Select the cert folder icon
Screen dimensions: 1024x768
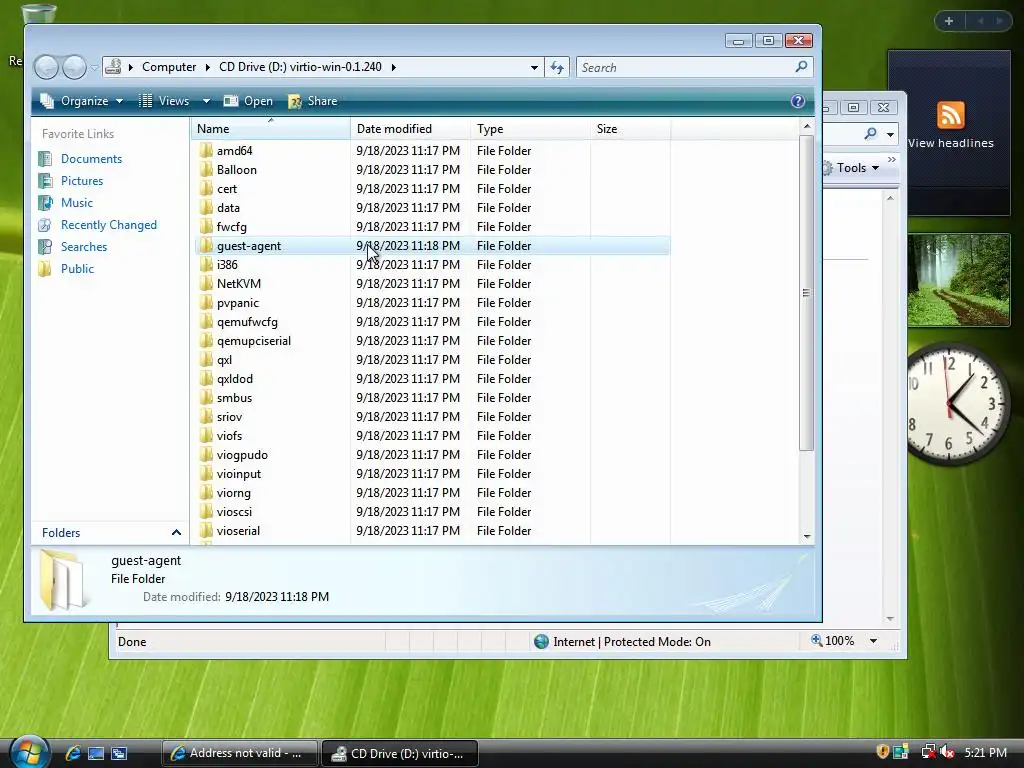tap(206, 188)
